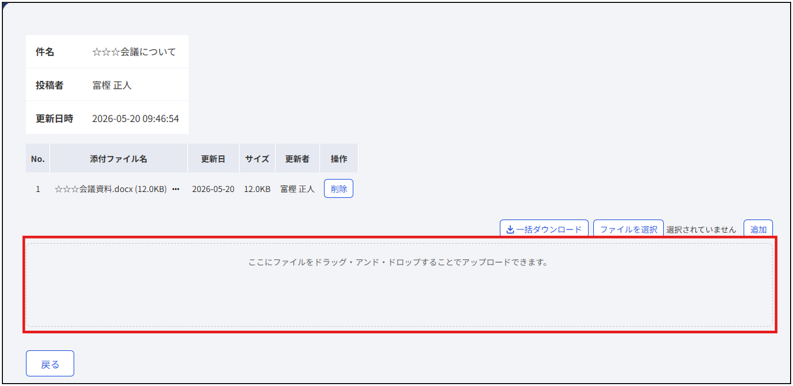Image resolution: width=793 pixels, height=386 pixels.
Task: Click the 戻る button
Action: pos(50,364)
